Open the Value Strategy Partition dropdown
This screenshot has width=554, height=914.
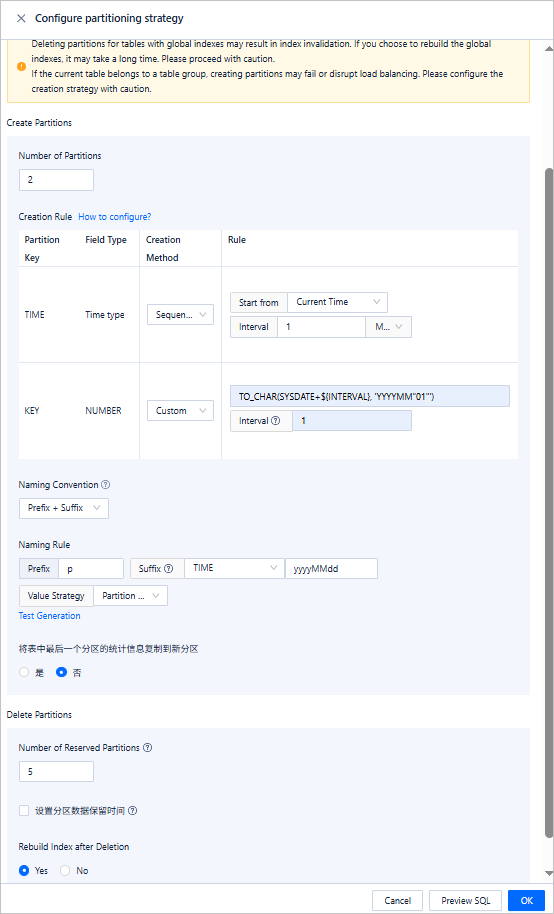[x=131, y=596]
